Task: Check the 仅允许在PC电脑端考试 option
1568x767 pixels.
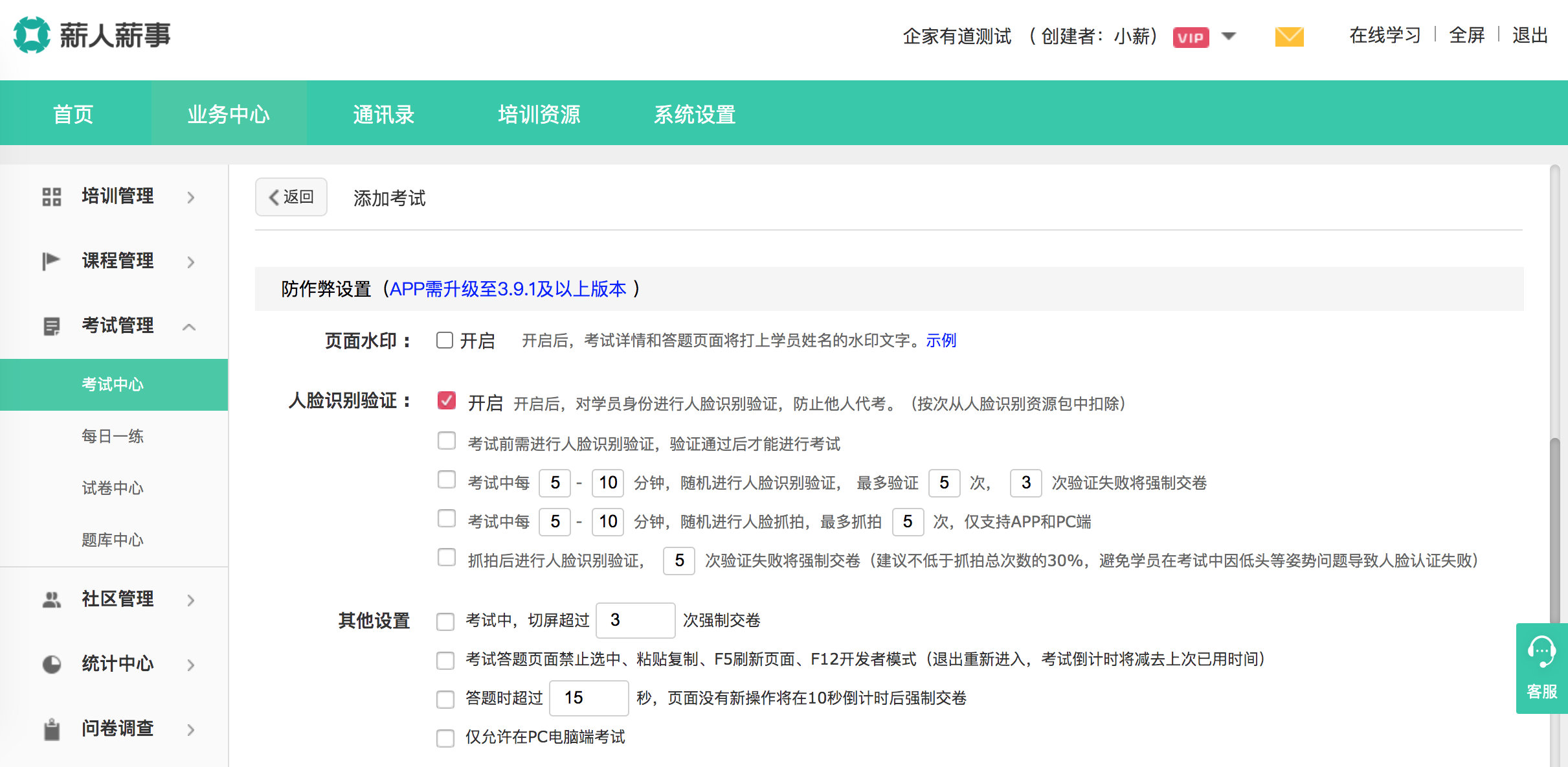Action: [445, 738]
